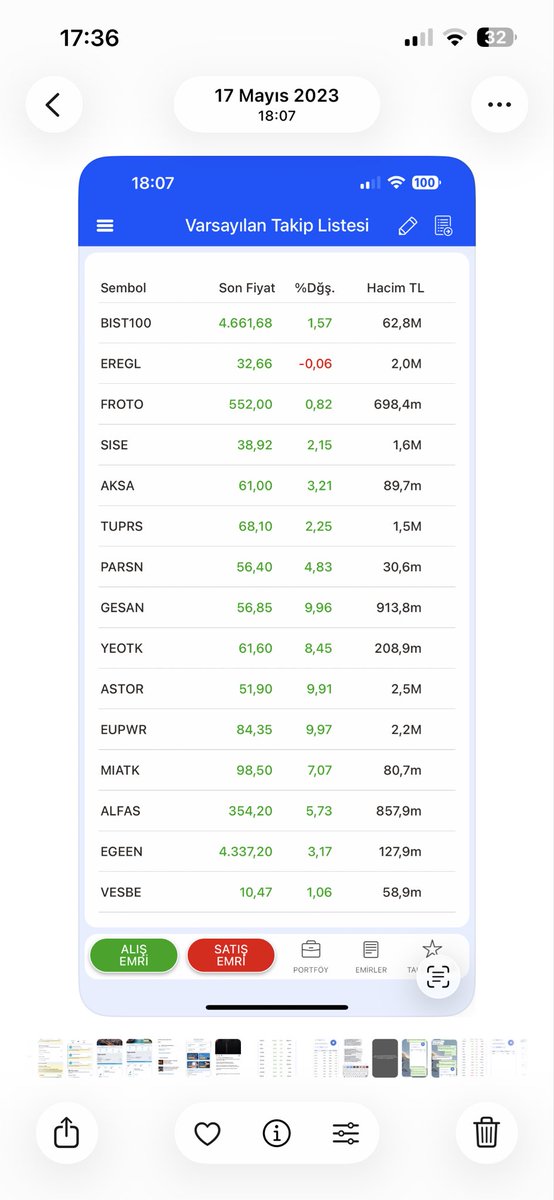Image resolution: width=554 pixels, height=1200 pixels.
Task: Select the BIST100 row symbol
Action: 126,323
